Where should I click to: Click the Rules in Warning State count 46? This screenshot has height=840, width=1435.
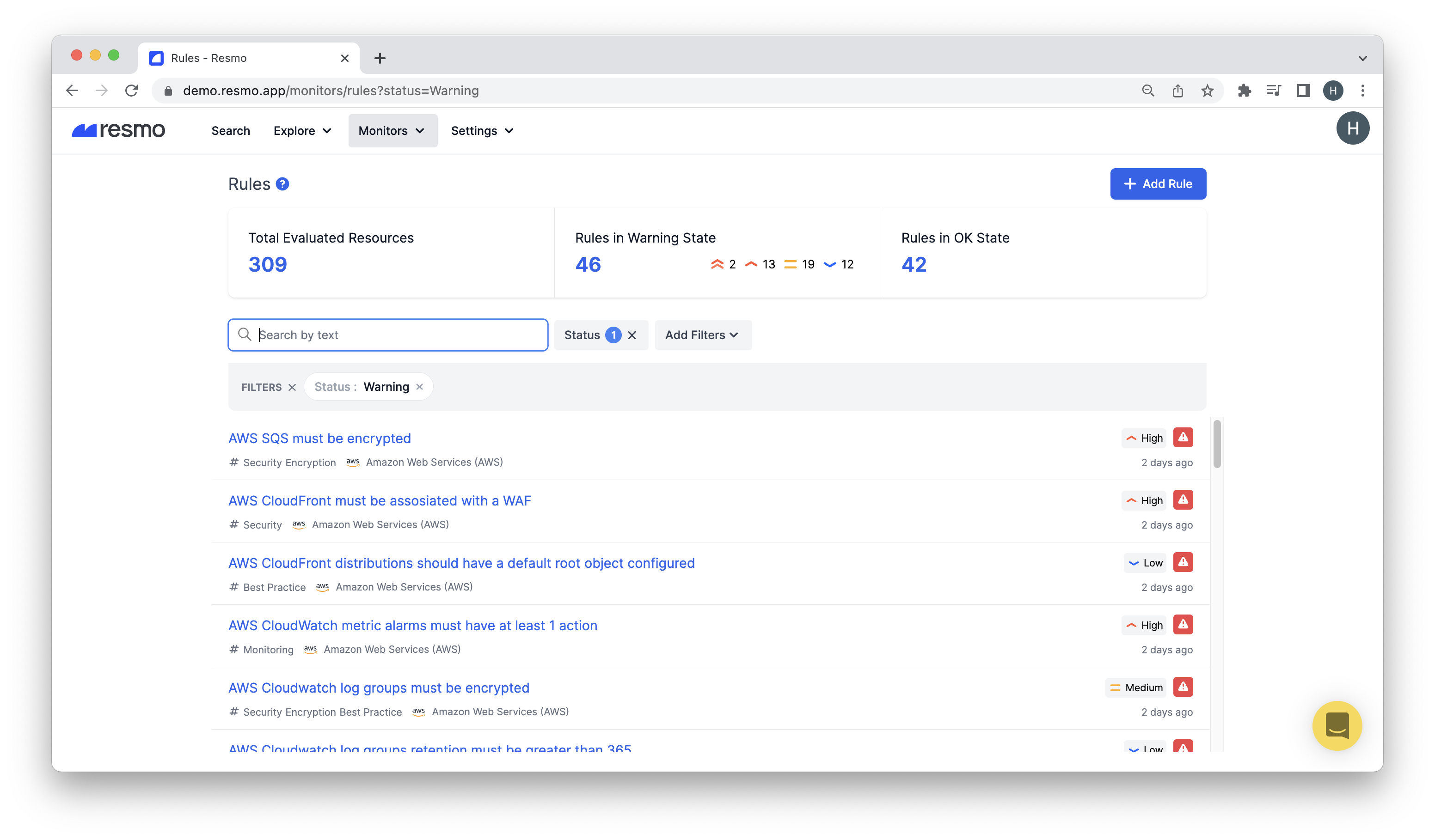pos(588,264)
